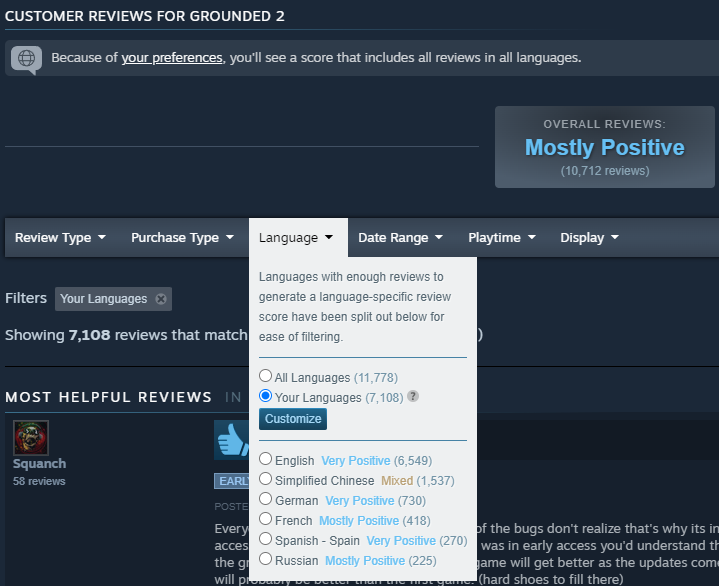This screenshot has width=719, height=586.
Task: Click the English Very Positive score label
Action: coord(356,461)
